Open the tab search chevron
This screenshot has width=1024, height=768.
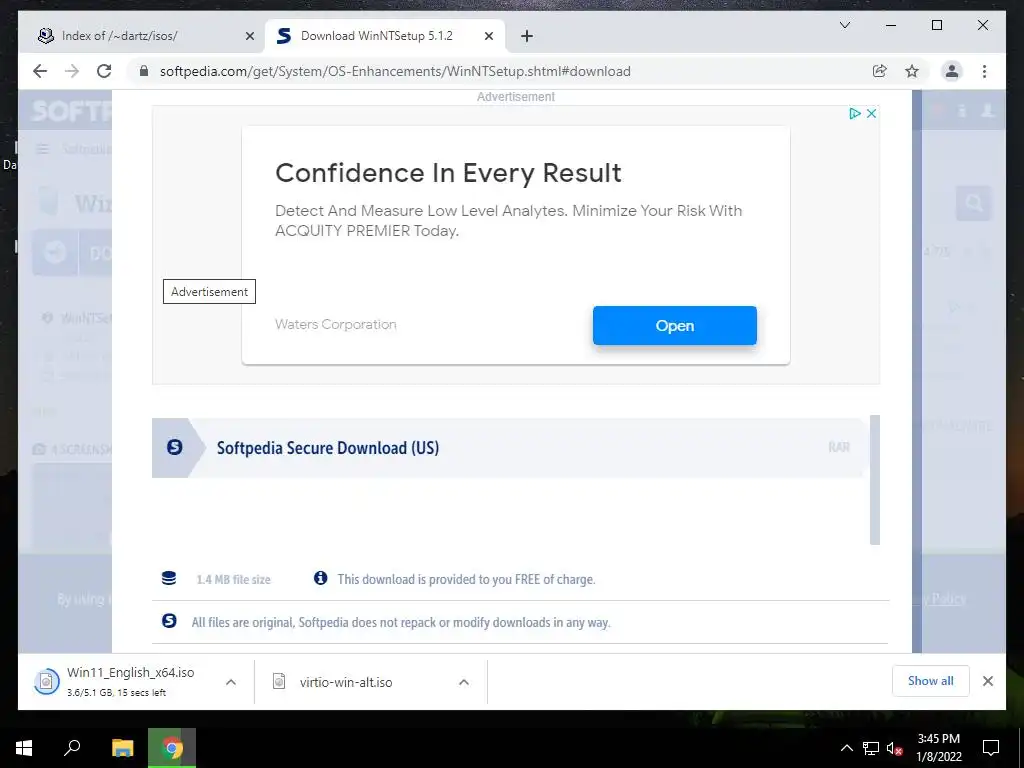(844, 25)
